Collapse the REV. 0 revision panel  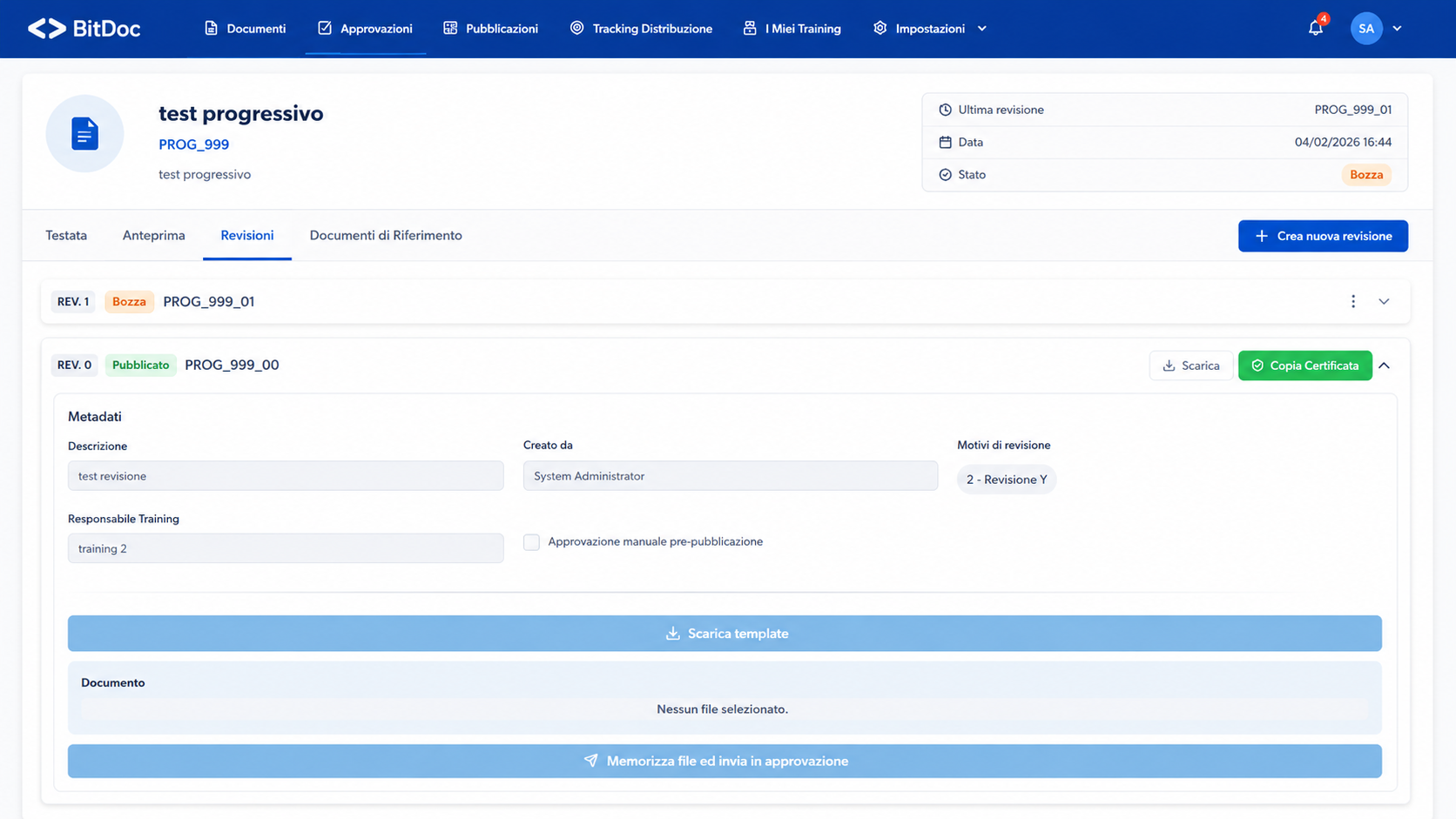1384,366
